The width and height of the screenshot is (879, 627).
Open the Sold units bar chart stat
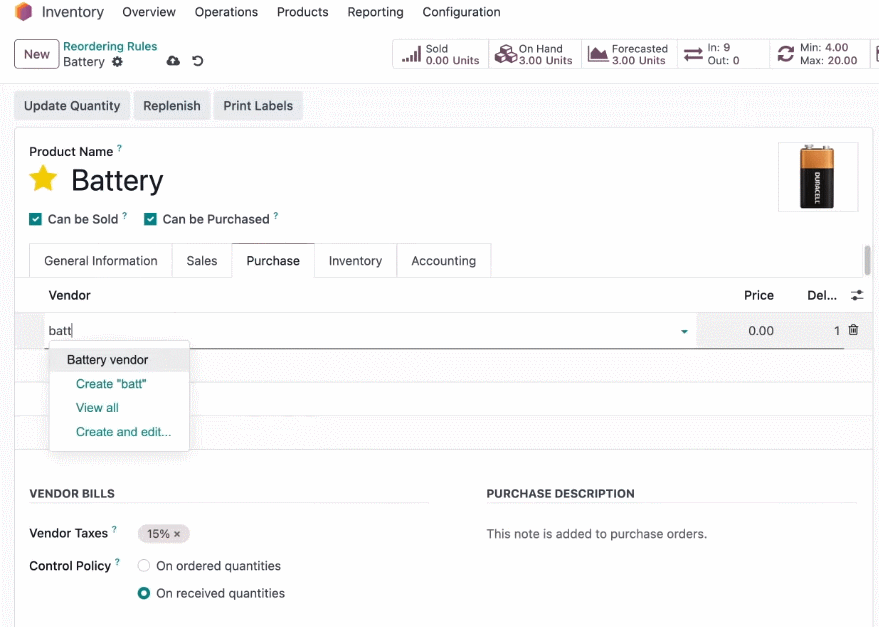coord(441,54)
